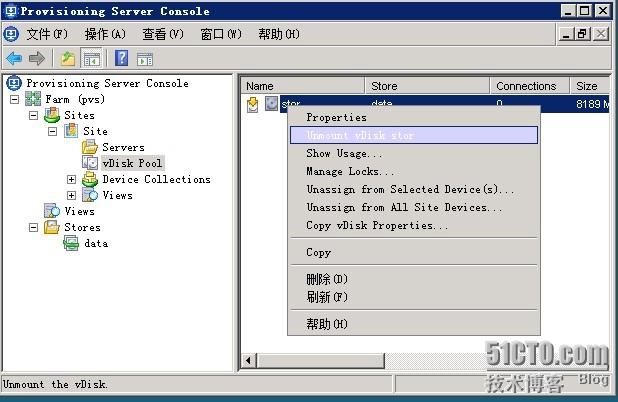Restore the inner MDI child window

tap(583, 34)
